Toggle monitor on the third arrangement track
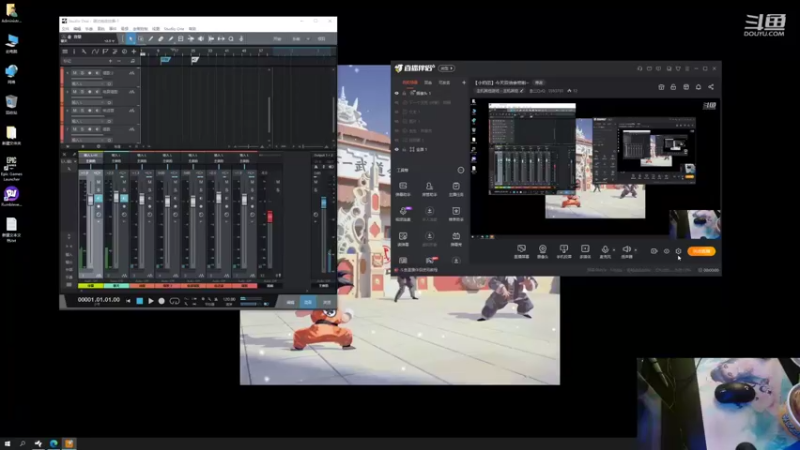The width and height of the screenshot is (800, 450). coord(97,111)
